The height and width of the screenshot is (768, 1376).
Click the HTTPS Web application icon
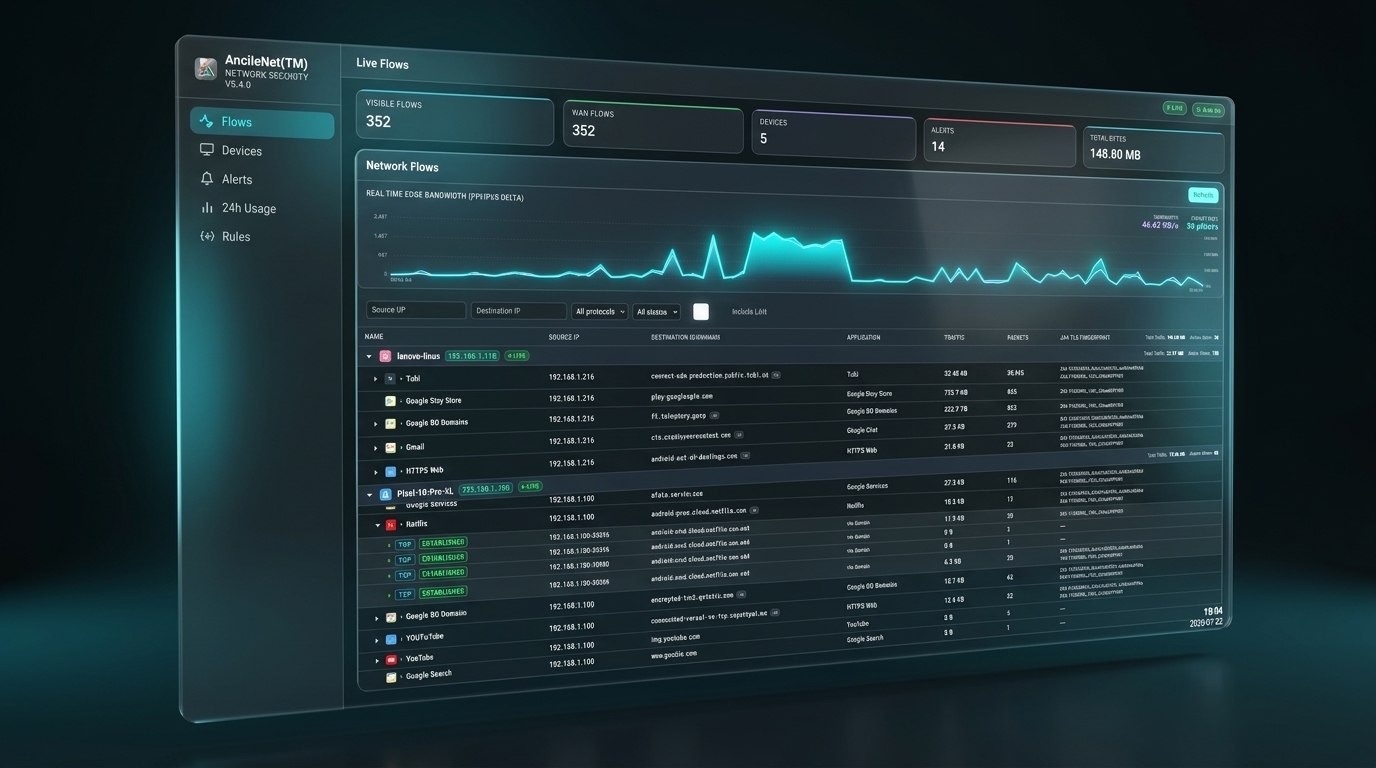pos(391,471)
